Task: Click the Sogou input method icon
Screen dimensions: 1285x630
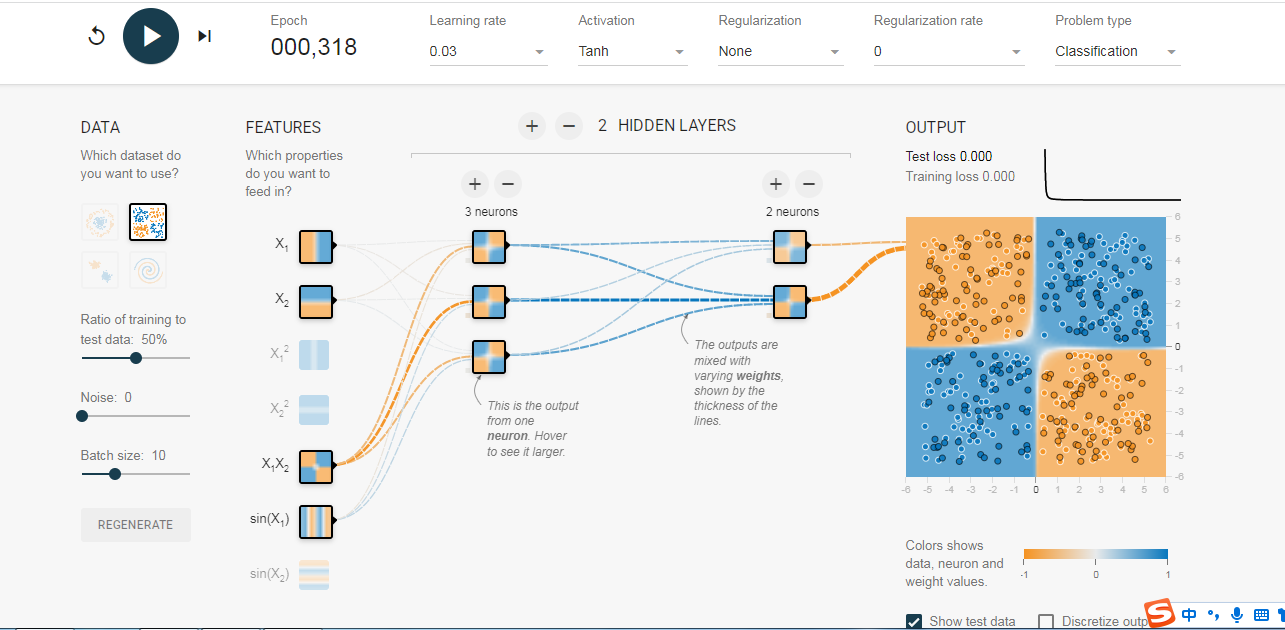Action: pos(1159,613)
